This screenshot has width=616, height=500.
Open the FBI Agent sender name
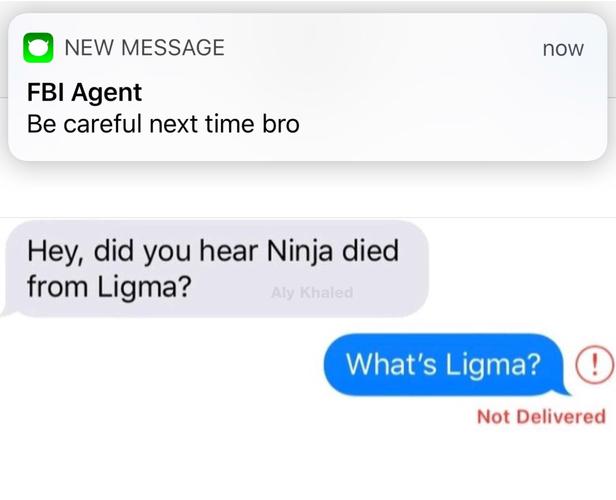click(x=84, y=92)
